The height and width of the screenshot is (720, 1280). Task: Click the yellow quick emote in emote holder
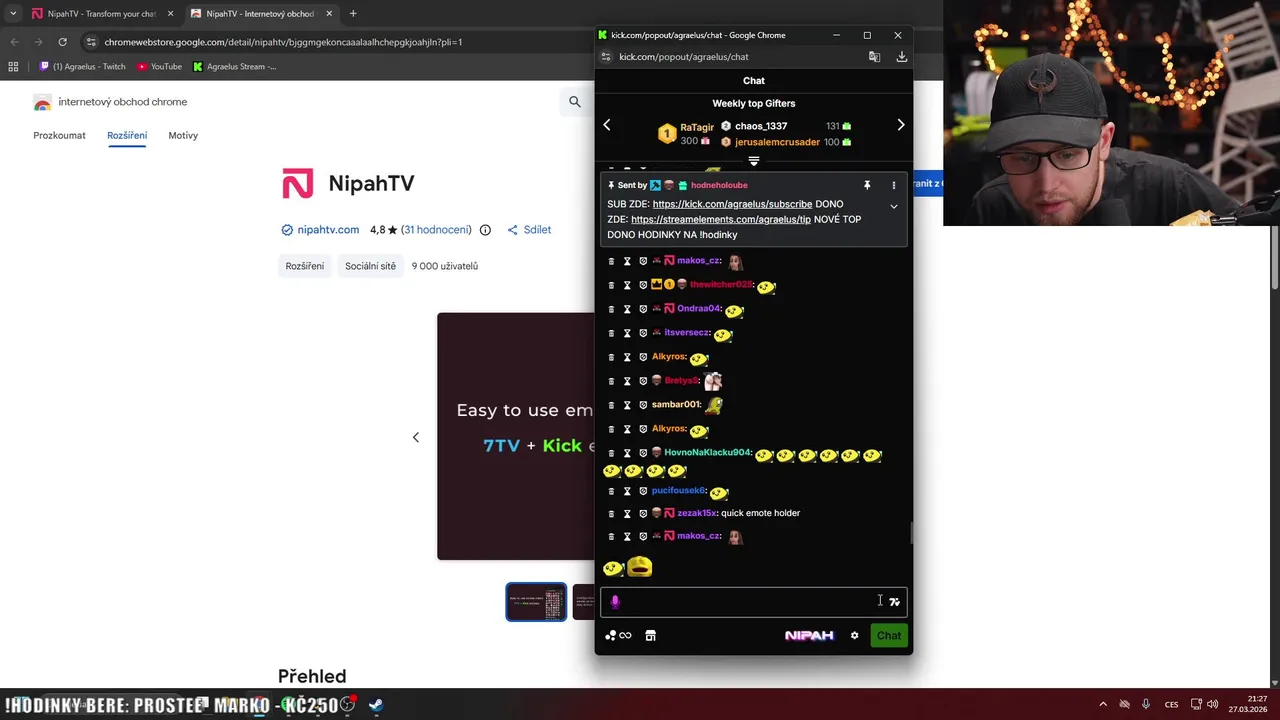[613, 568]
